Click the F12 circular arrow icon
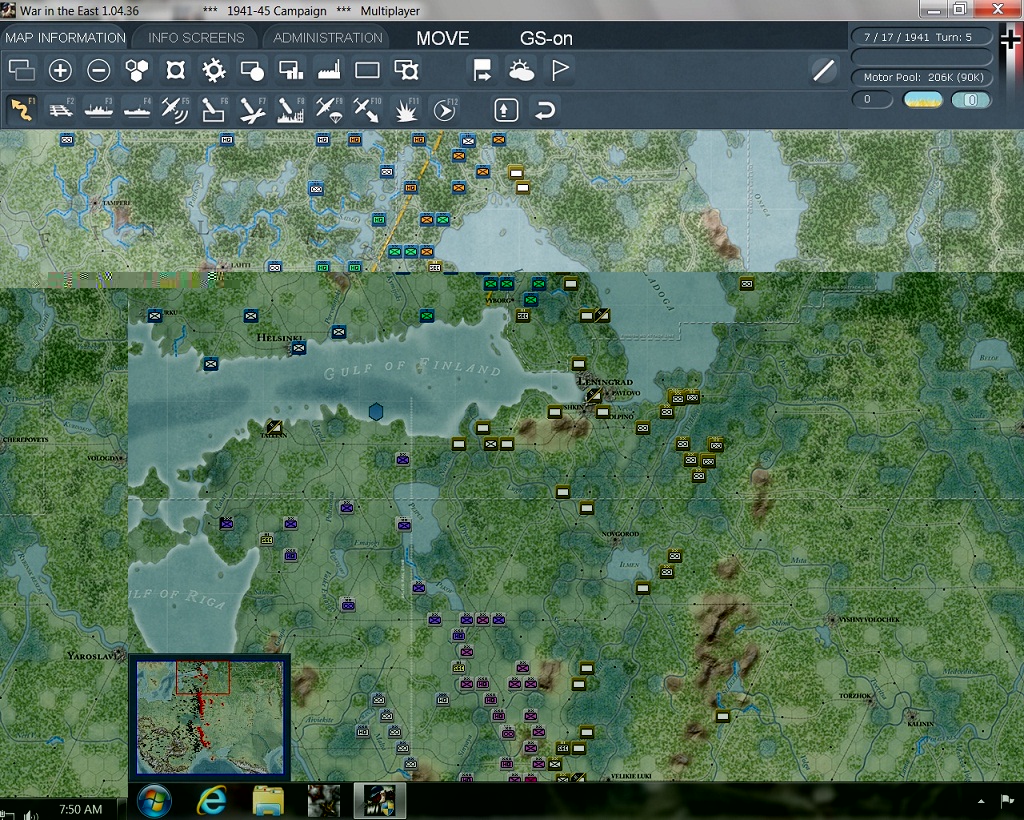Viewport: 1024px width, 820px height. tap(444, 109)
